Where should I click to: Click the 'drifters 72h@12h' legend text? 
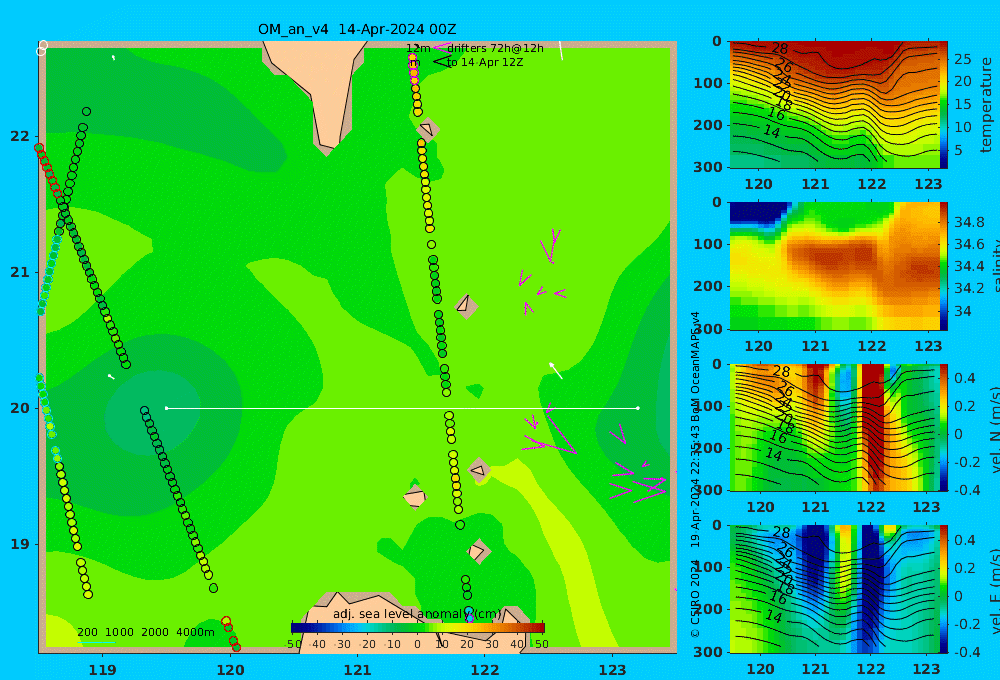tap(496, 48)
